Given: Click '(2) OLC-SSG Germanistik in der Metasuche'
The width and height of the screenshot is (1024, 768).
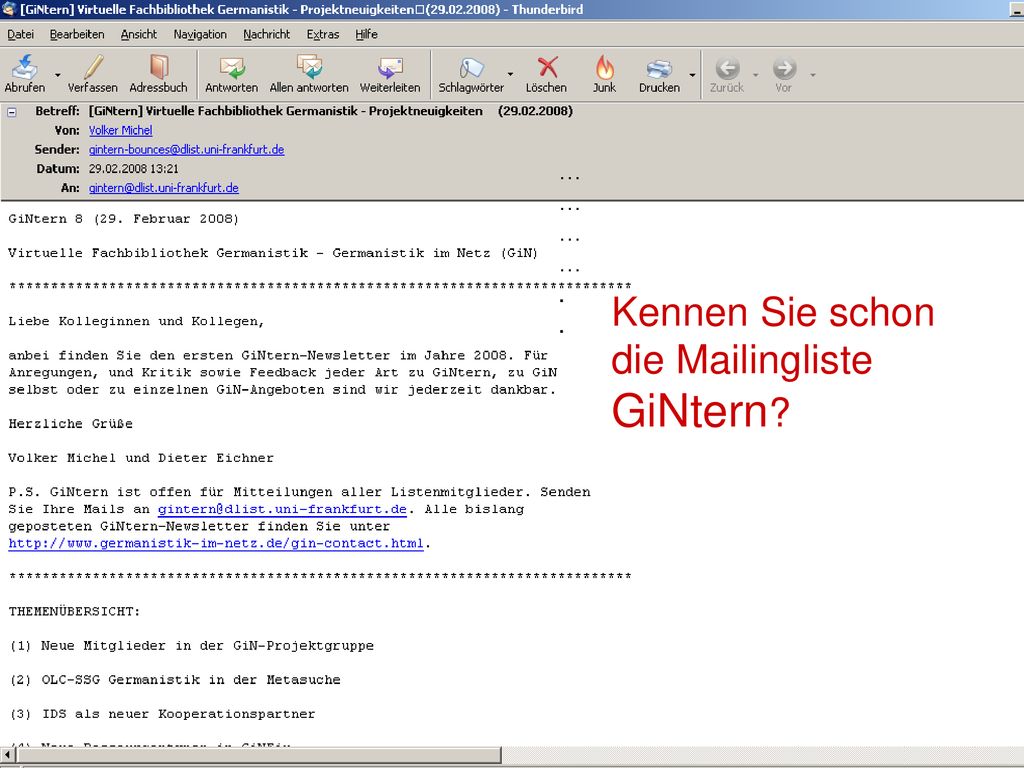Looking at the screenshot, I should [174, 680].
